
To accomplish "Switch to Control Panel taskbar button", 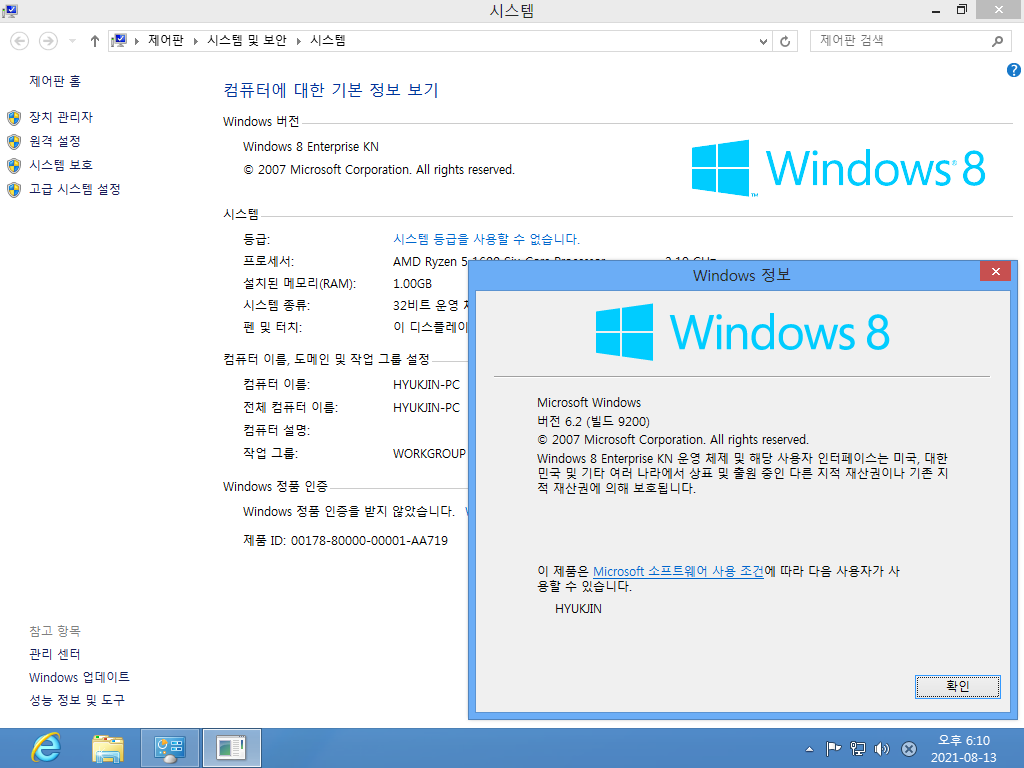I will (x=170, y=748).
